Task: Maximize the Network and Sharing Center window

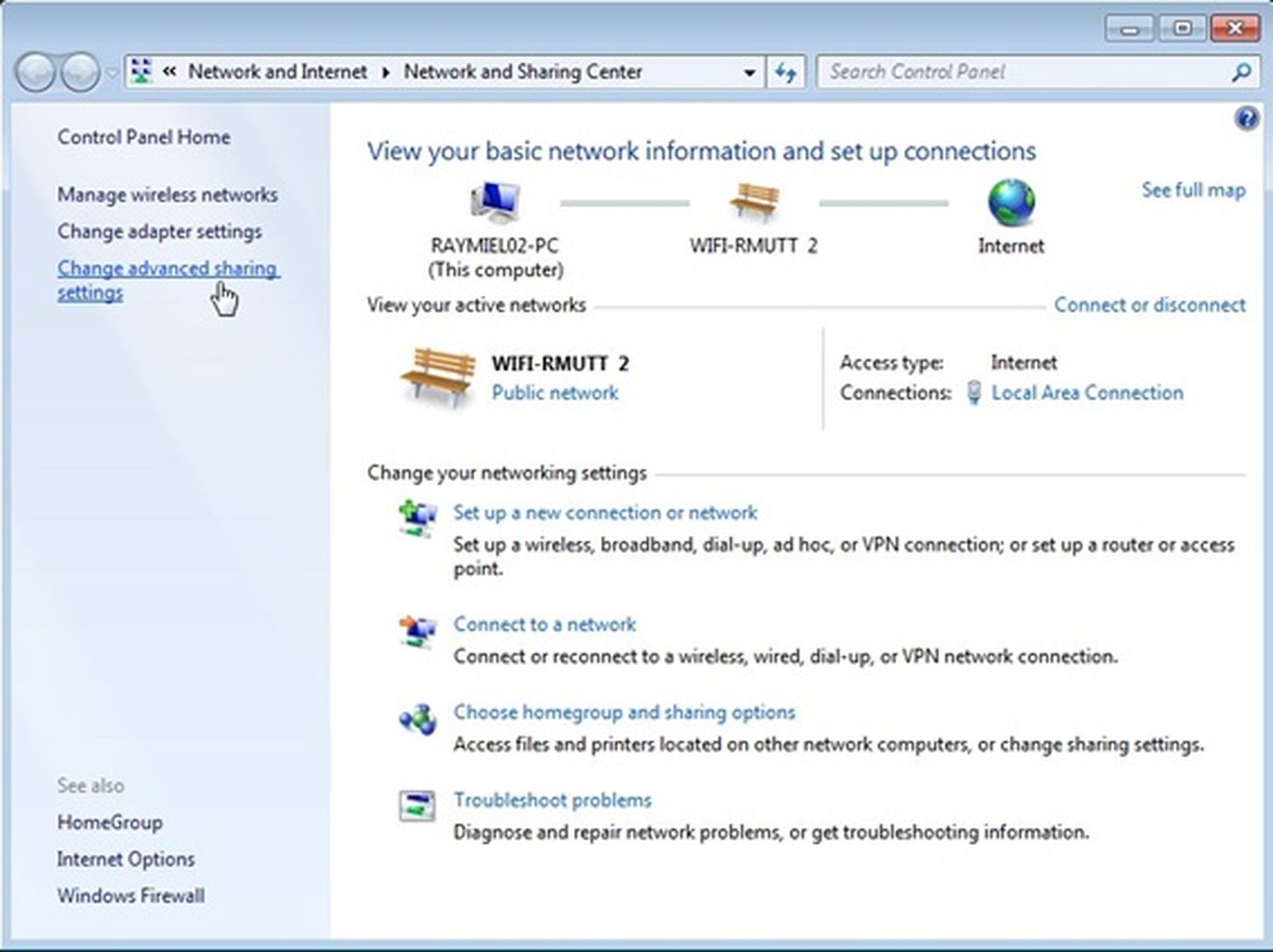Action: (1182, 29)
